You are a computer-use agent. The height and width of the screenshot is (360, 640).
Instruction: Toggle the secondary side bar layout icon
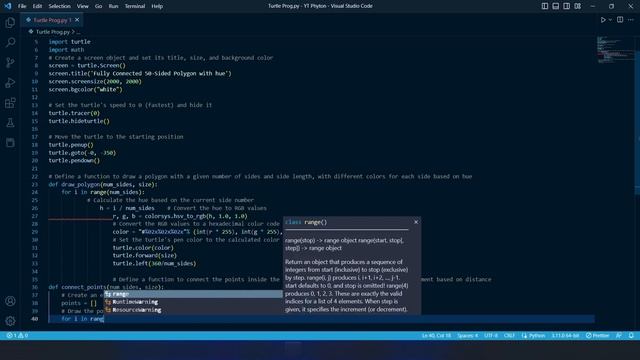pyautogui.click(x=567, y=6)
